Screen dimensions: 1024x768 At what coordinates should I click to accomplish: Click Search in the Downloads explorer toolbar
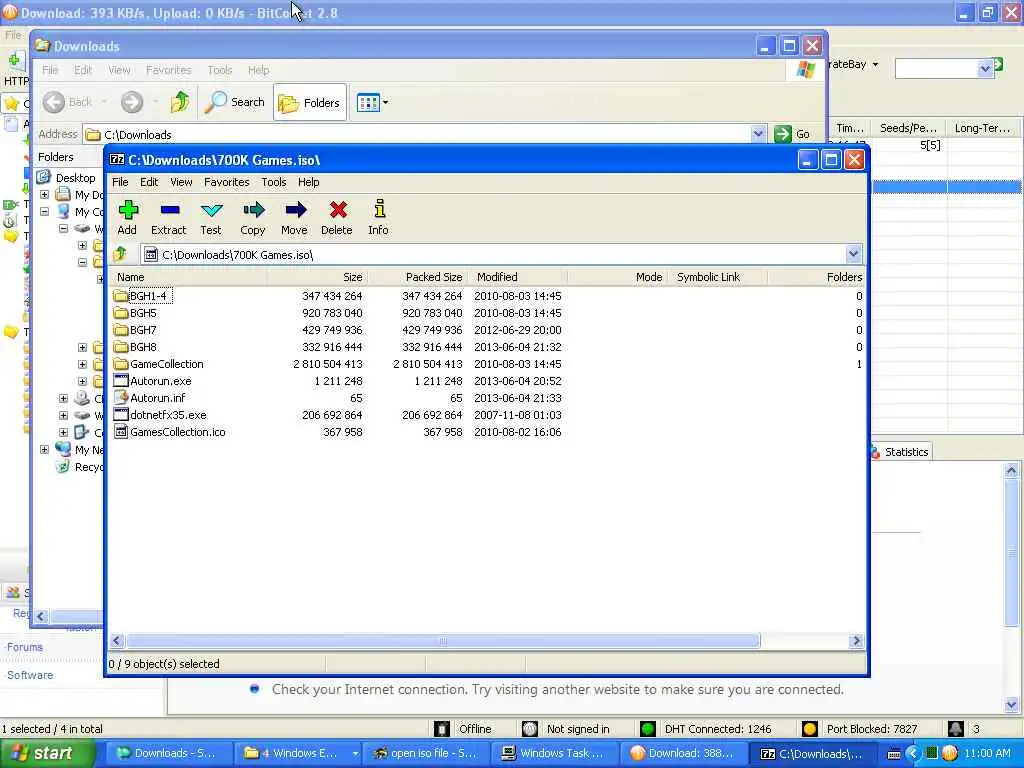[234, 102]
